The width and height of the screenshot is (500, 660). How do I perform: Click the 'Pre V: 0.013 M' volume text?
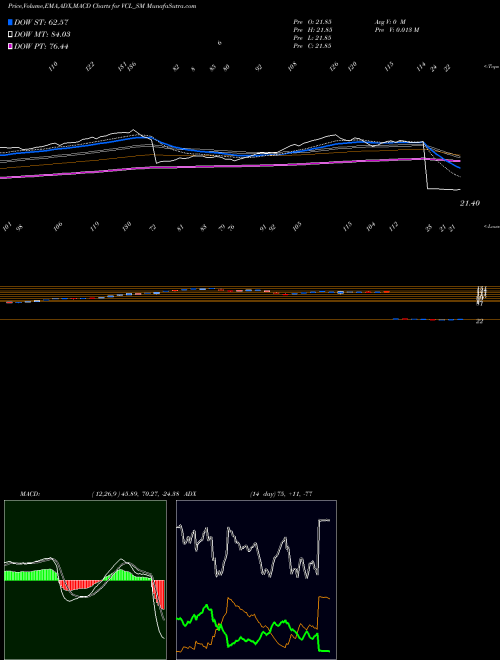coord(396,29)
